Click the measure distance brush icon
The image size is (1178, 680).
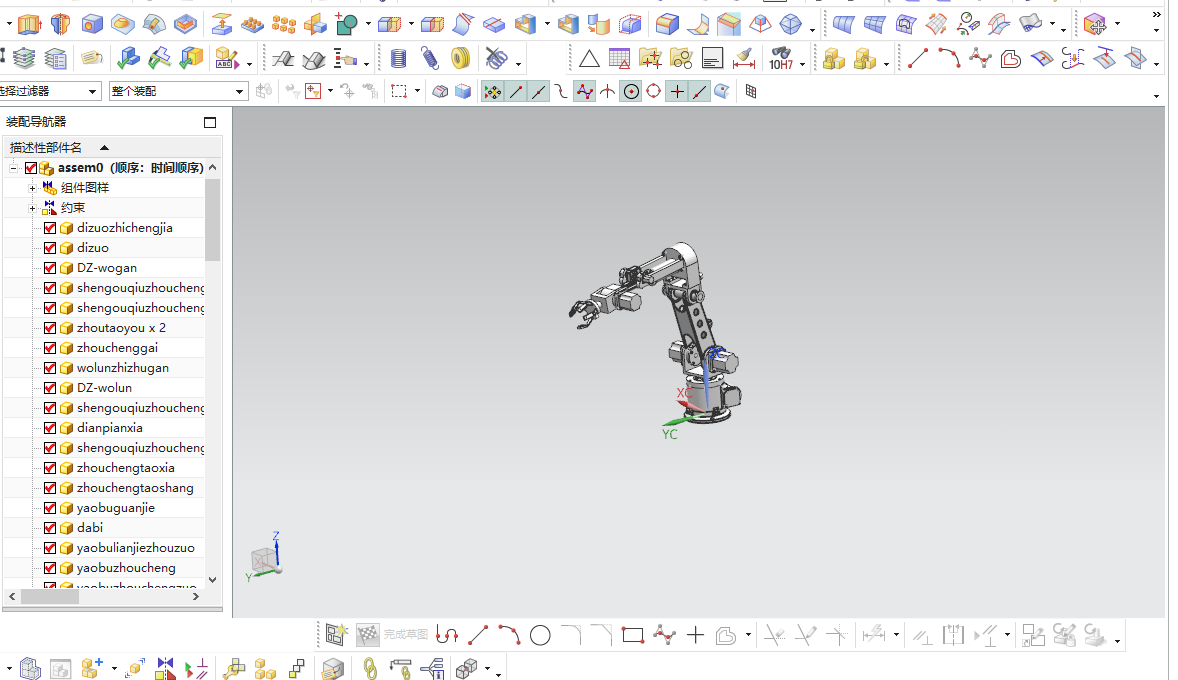tap(743, 58)
